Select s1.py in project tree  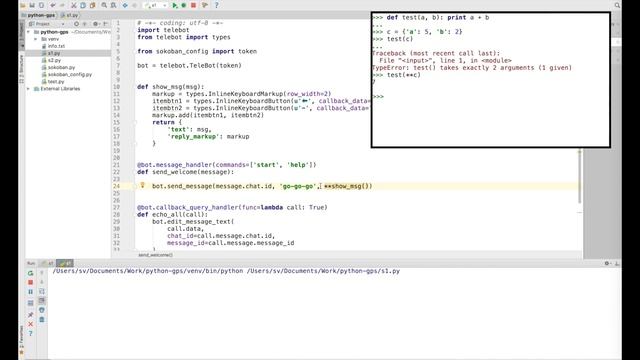click(54, 53)
